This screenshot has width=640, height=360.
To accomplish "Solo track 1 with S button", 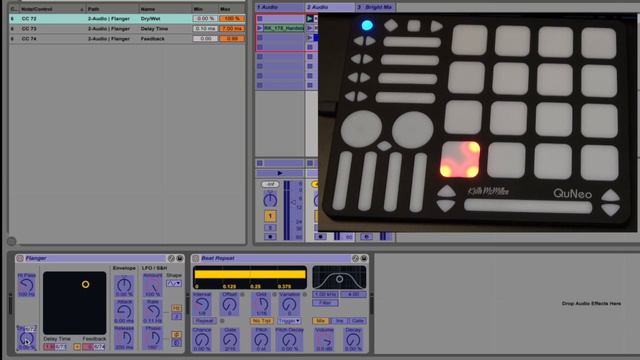I will coord(270,228).
